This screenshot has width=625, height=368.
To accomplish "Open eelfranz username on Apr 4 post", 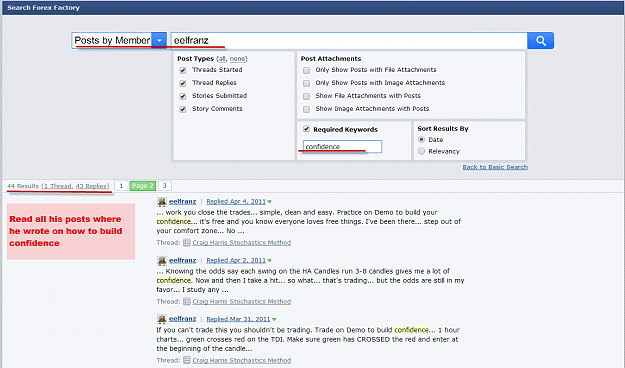I will click(183, 201).
